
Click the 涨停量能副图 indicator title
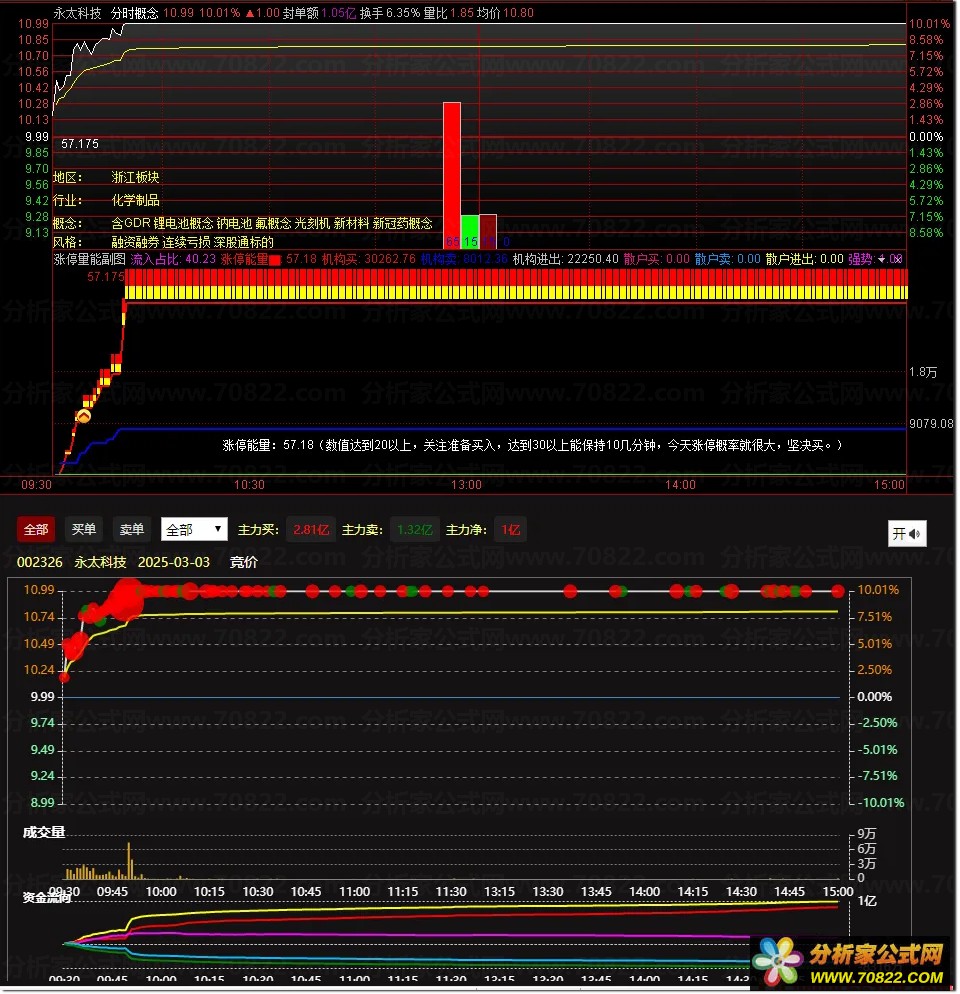(x=89, y=259)
